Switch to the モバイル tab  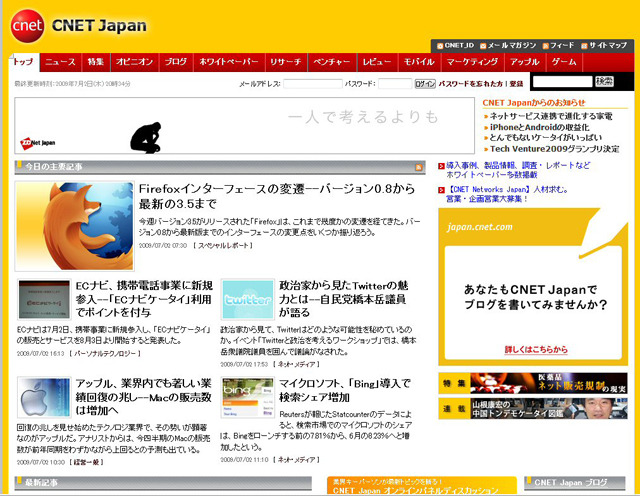tap(419, 62)
